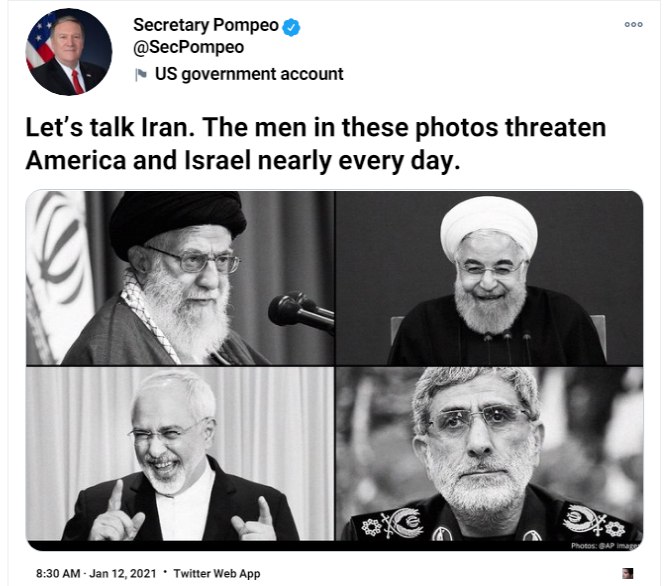The width and height of the screenshot is (668, 586).
Task: Click the Jan 12, 2021 date
Action: (x=123, y=574)
